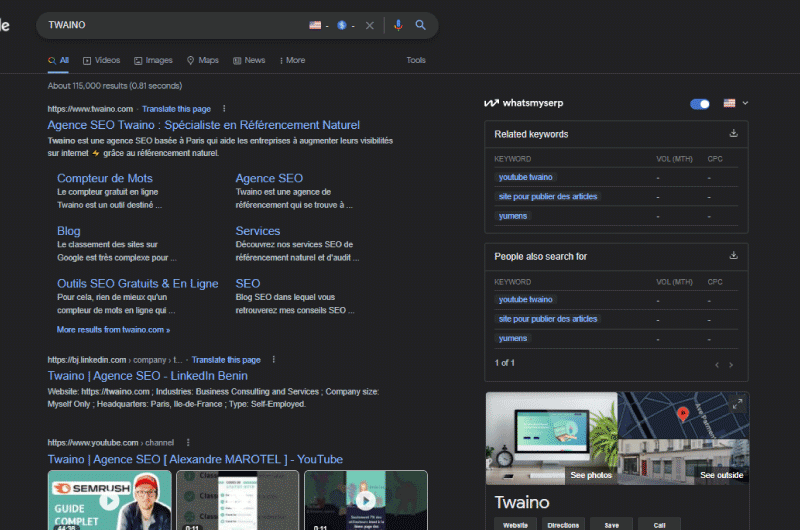
Task: Visit Twaino Website button in knowledge panel
Action: [x=515, y=524]
